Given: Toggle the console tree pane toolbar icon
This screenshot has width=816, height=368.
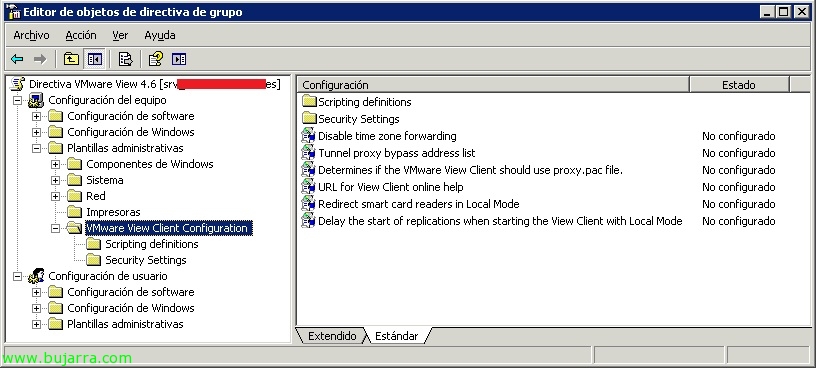Looking at the screenshot, I should click(95, 59).
